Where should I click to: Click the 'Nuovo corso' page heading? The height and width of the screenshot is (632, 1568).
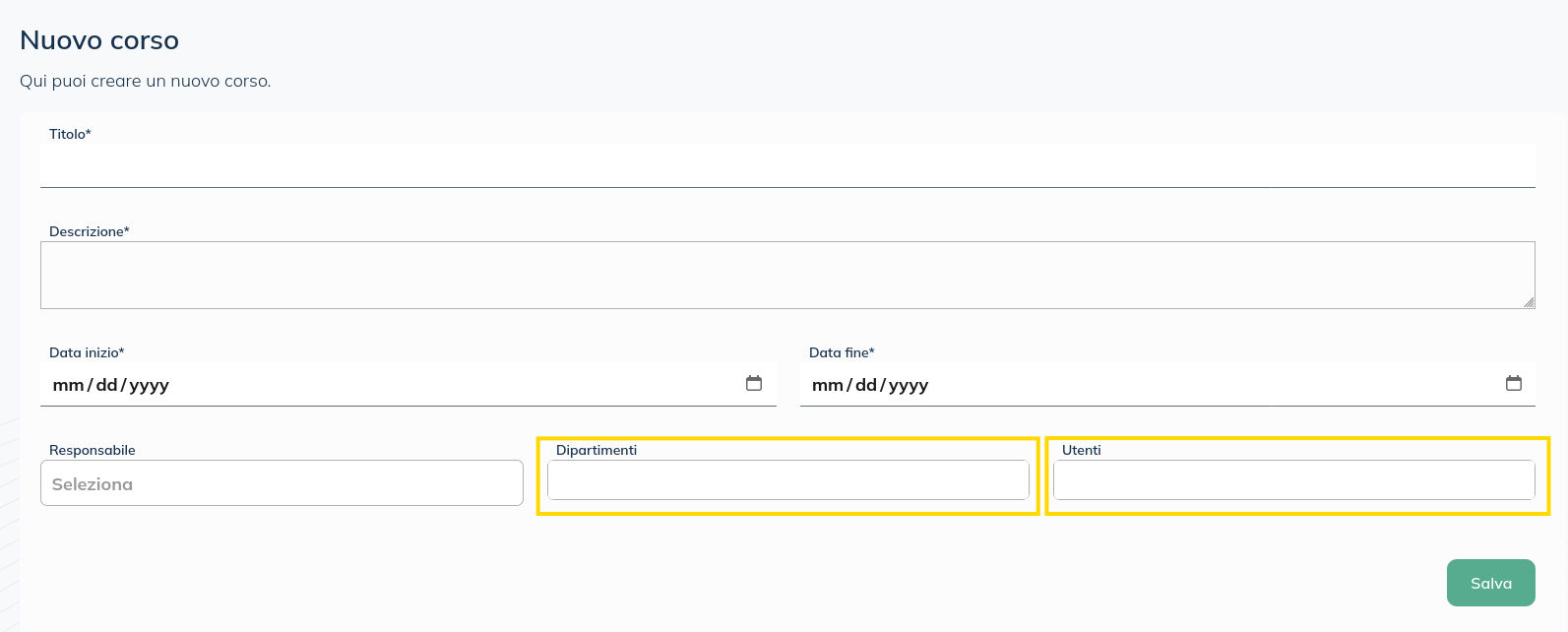[99, 40]
